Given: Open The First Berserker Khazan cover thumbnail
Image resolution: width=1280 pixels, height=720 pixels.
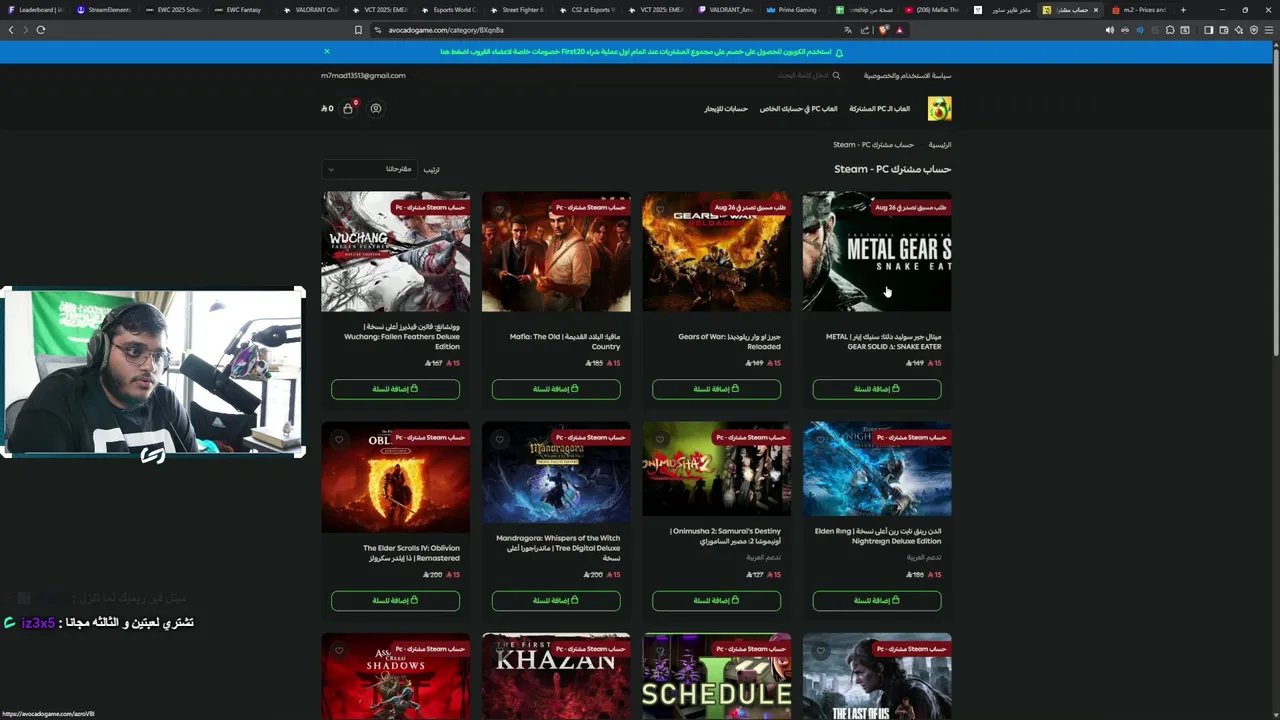Looking at the screenshot, I should [x=556, y=676].
